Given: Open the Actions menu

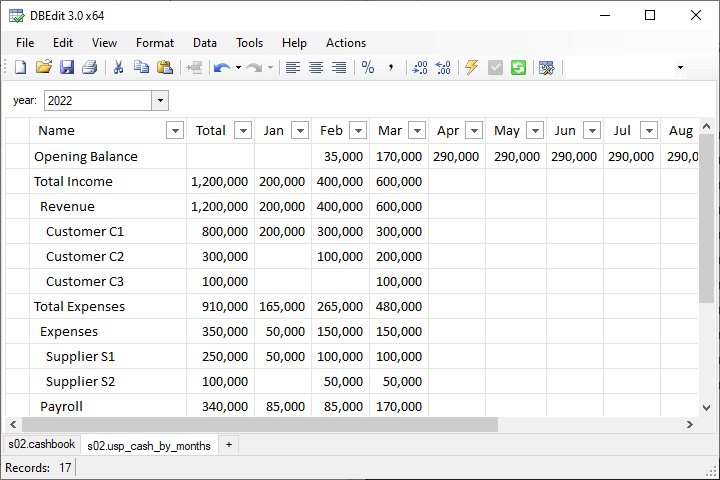Looking at the screenshot, I should pyautogui.click(x=346, y=43).
